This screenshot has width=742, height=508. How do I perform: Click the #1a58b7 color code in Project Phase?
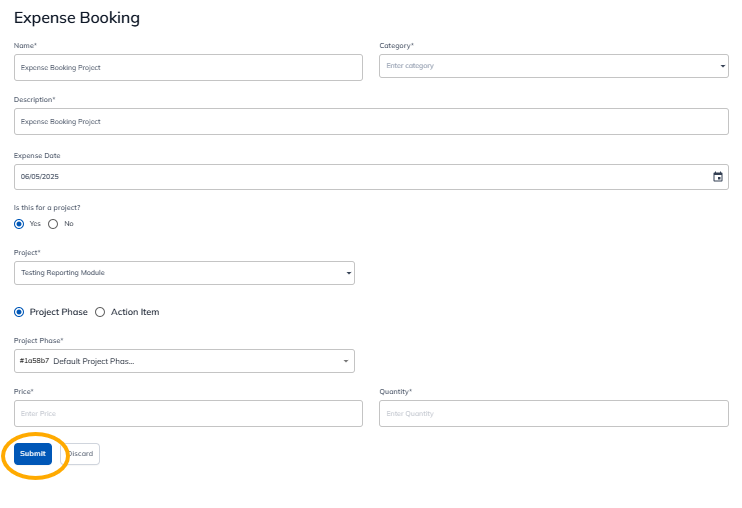pyautogui.click(x=34, y=361)
